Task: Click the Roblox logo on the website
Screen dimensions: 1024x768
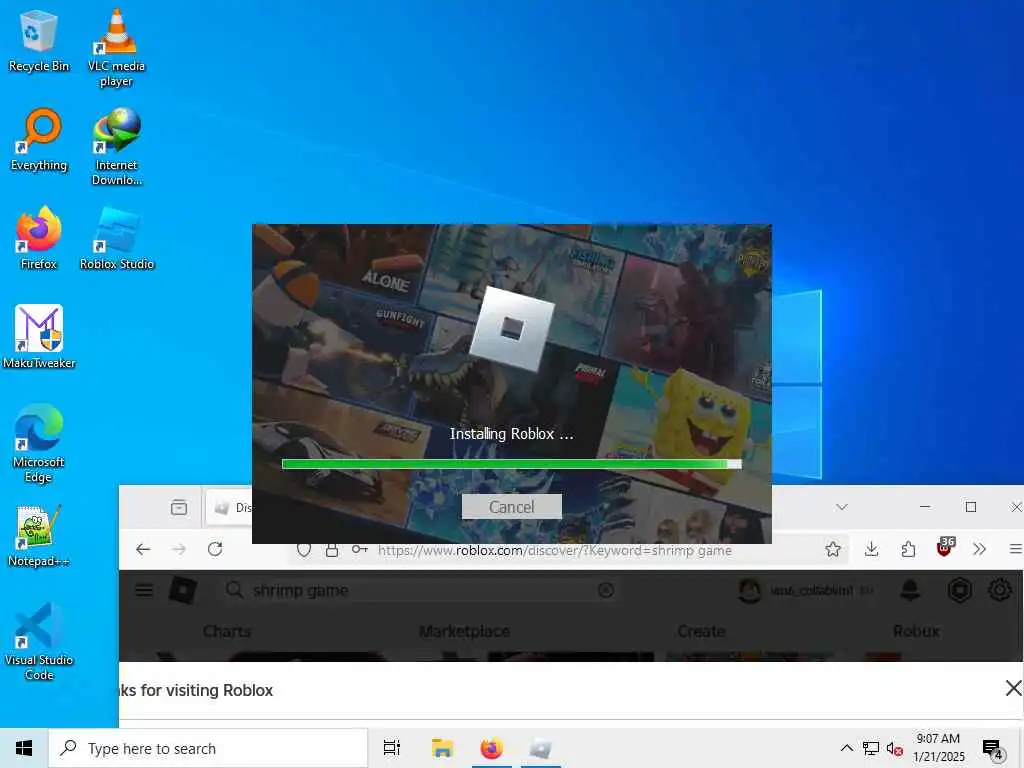Action: [x=183, y=590]
